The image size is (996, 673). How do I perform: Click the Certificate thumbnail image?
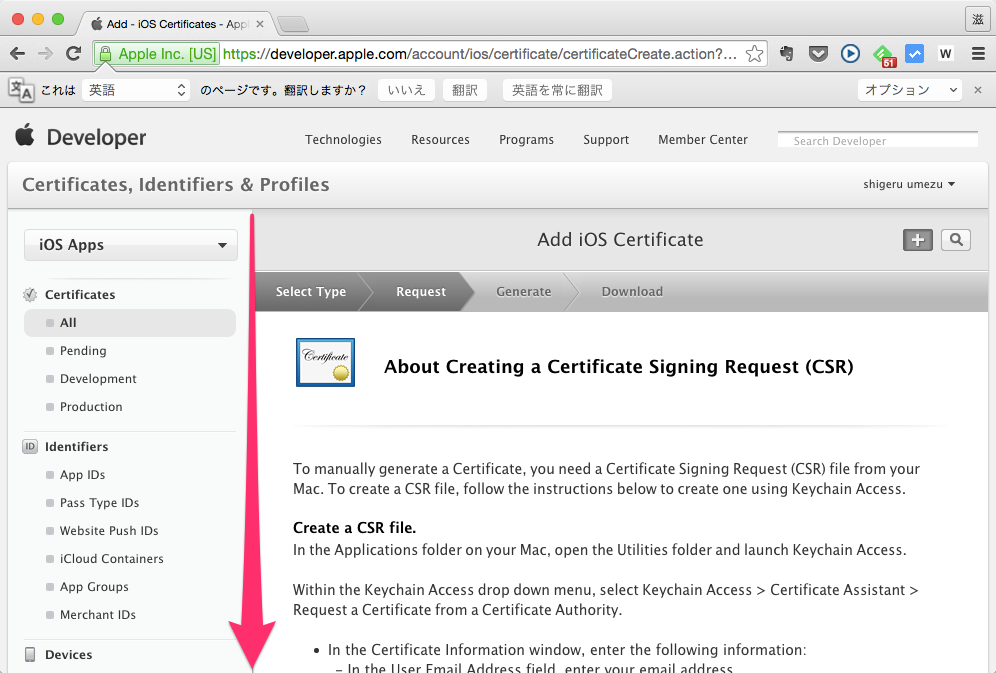point(325,363)
